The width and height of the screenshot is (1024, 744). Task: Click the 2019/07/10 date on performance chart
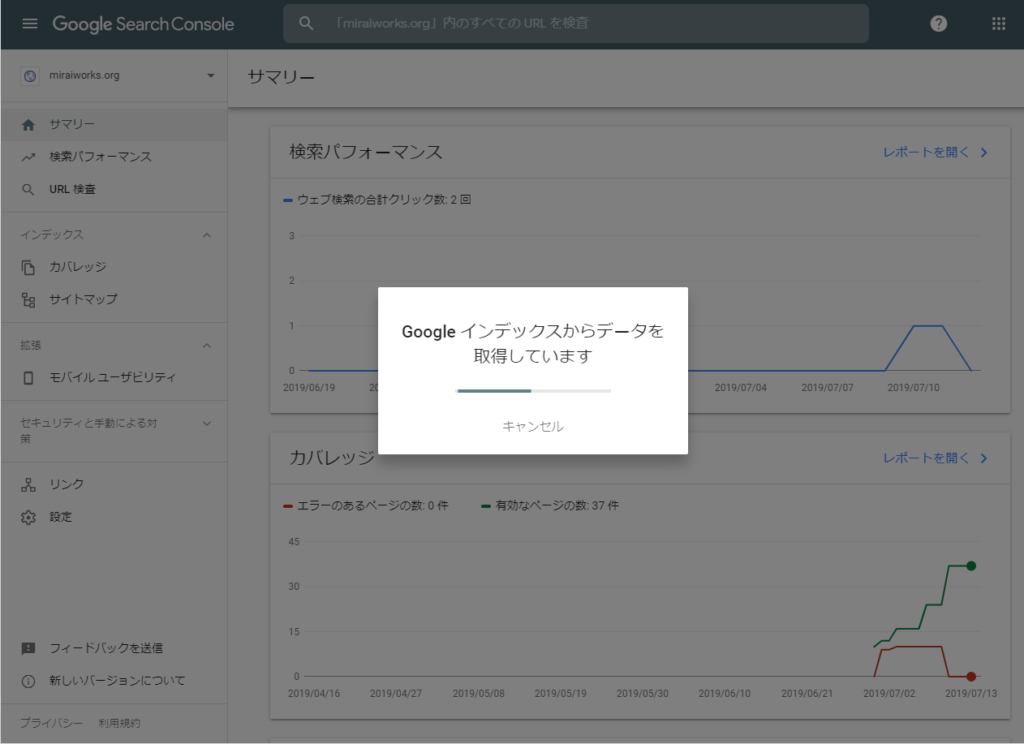tap(913, 388)
